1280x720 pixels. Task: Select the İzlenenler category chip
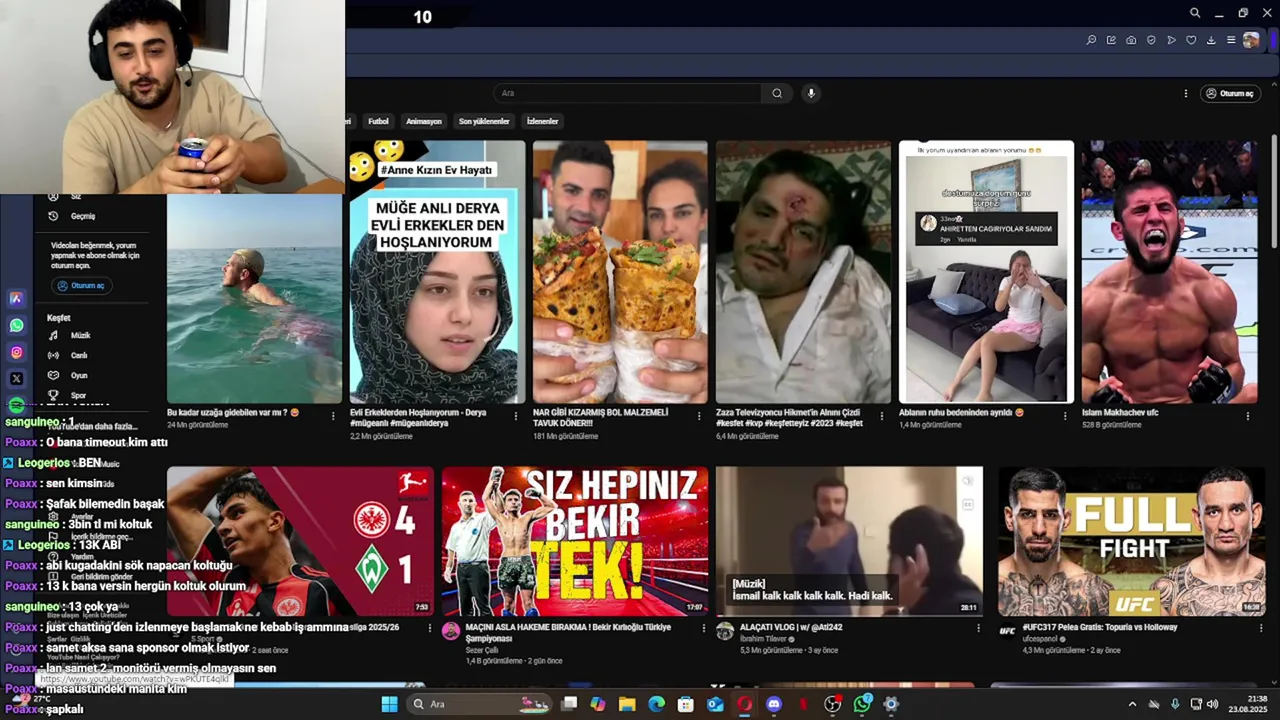click(542, 121)
